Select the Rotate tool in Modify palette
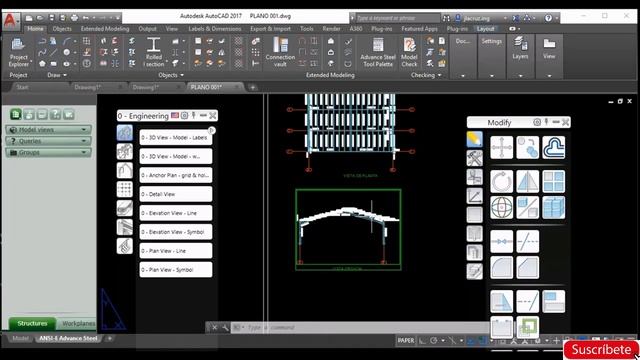640x360 pixels. click(501, 181)
